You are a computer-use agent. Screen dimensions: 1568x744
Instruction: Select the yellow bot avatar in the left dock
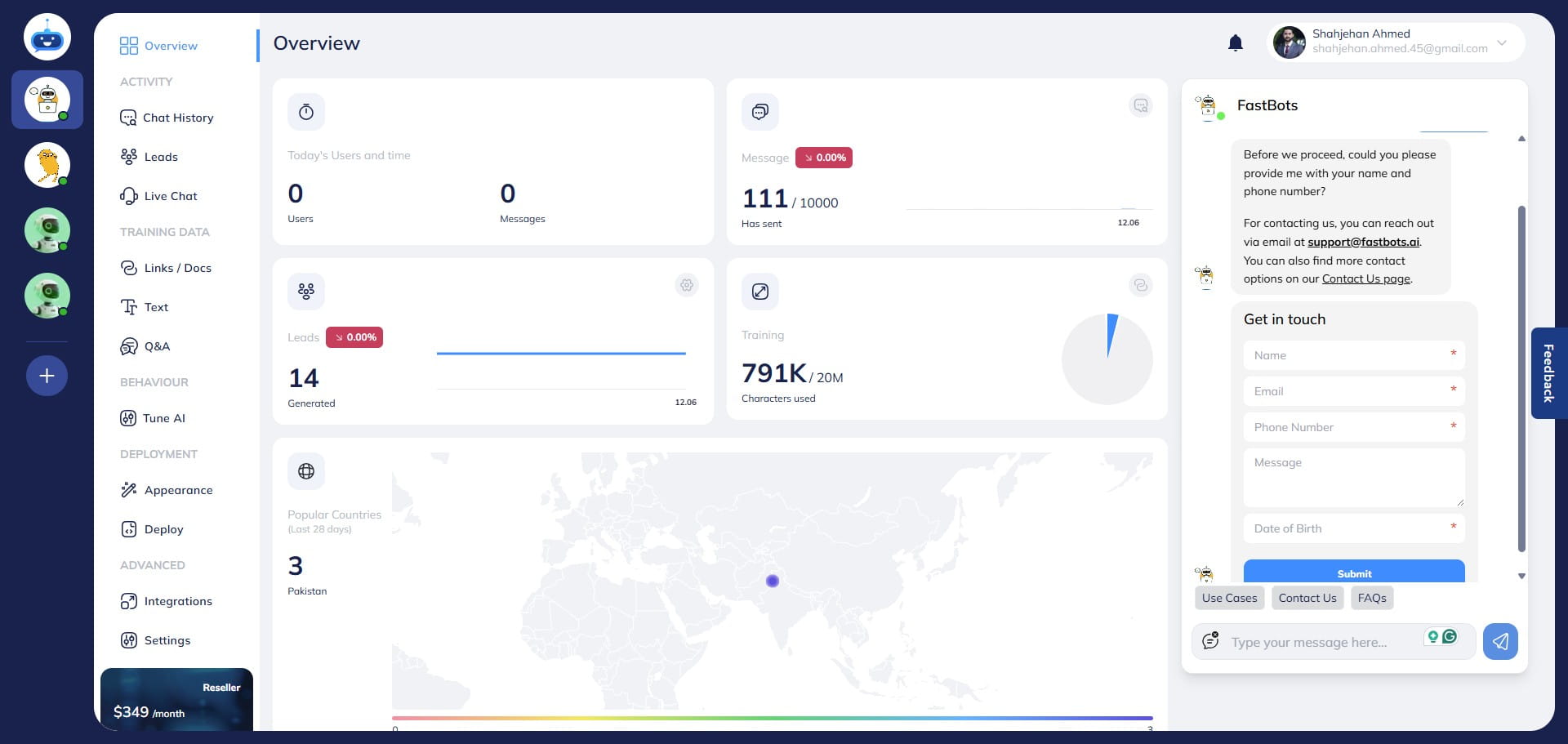tap(47, 165)
